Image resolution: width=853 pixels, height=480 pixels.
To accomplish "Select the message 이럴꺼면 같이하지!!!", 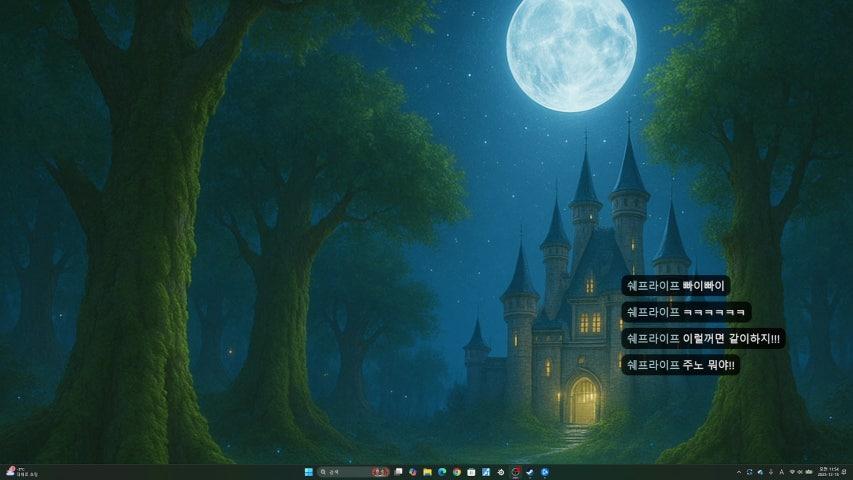I will (x=704, y=339).
